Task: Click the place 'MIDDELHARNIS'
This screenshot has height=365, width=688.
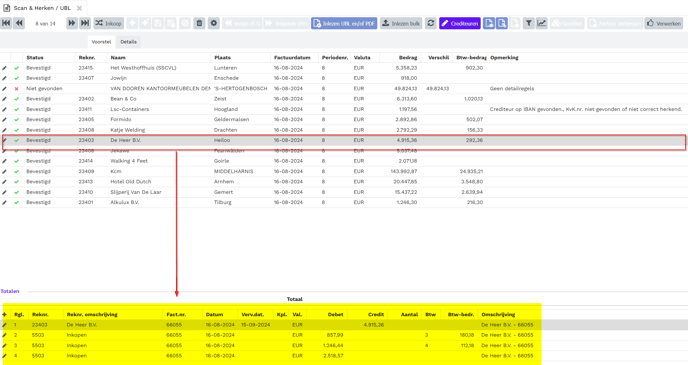Action: coord(233,172)
